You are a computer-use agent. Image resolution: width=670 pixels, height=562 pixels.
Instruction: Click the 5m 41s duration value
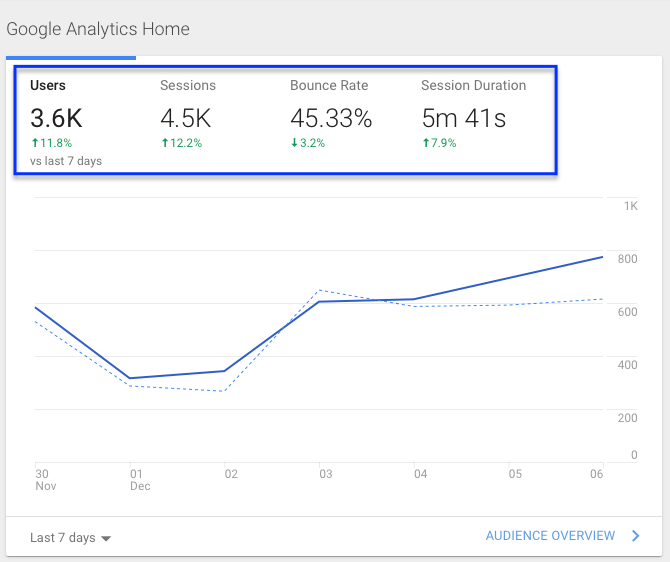coord(464,118)
